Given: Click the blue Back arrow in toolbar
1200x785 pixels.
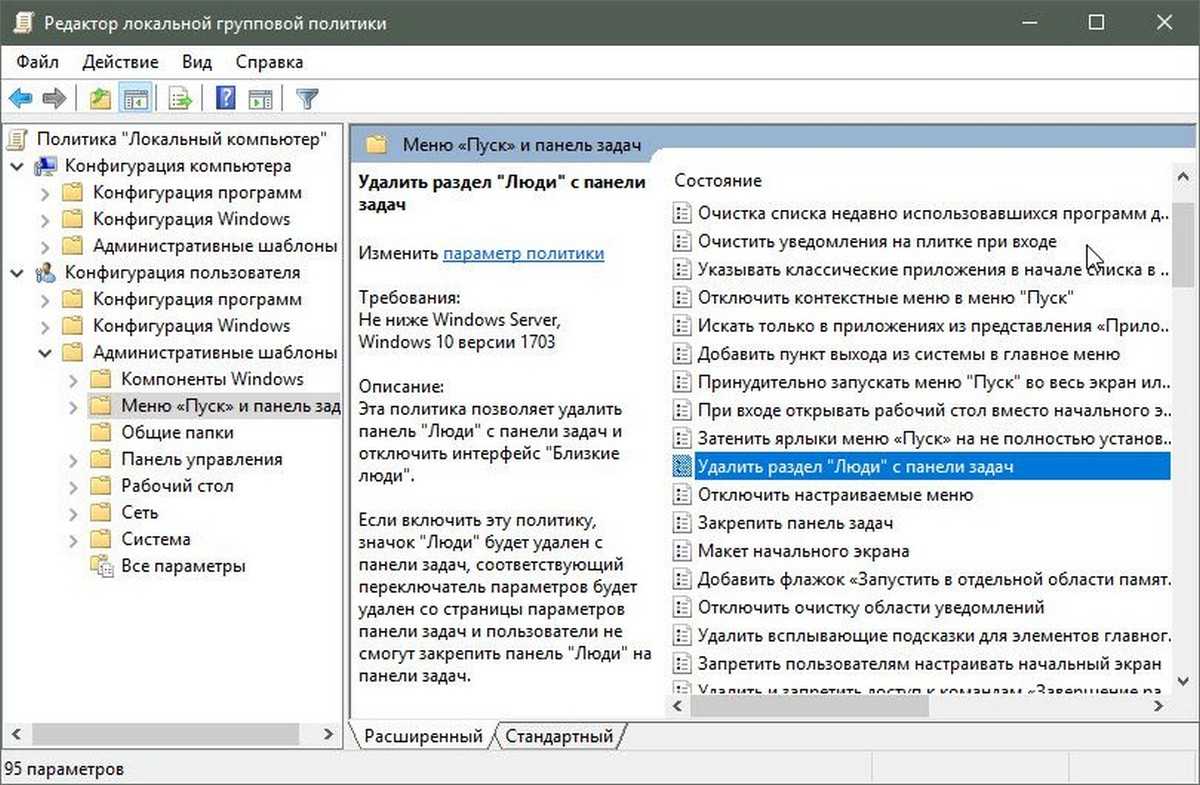Looking at the screenshot, I should click(x=20, y=98).
